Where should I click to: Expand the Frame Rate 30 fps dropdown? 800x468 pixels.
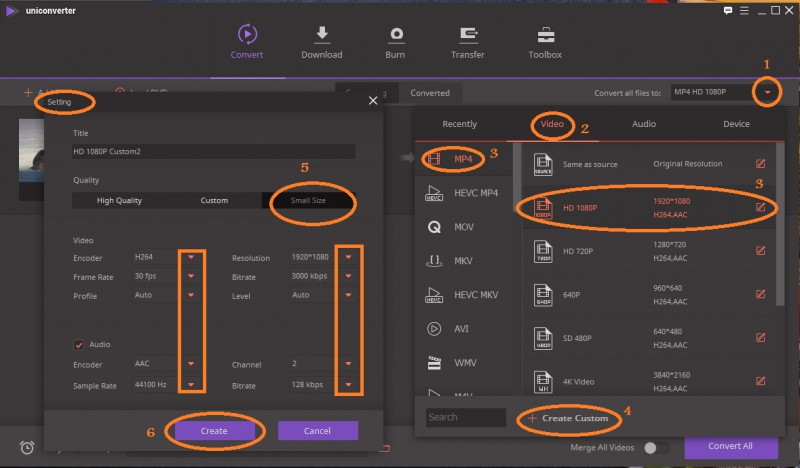tap(191, 276)
